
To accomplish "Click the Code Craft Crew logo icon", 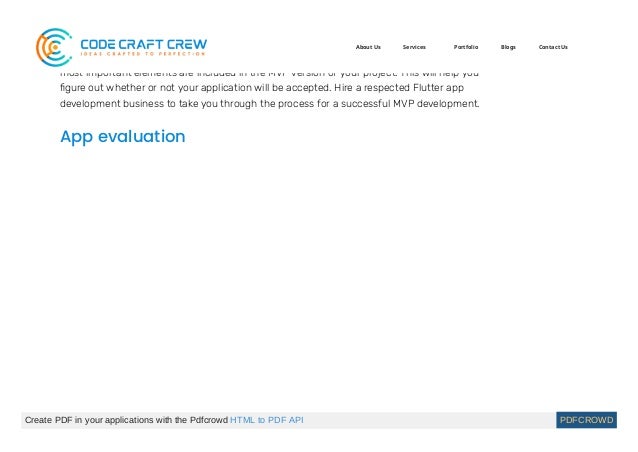I will point(54,47).
